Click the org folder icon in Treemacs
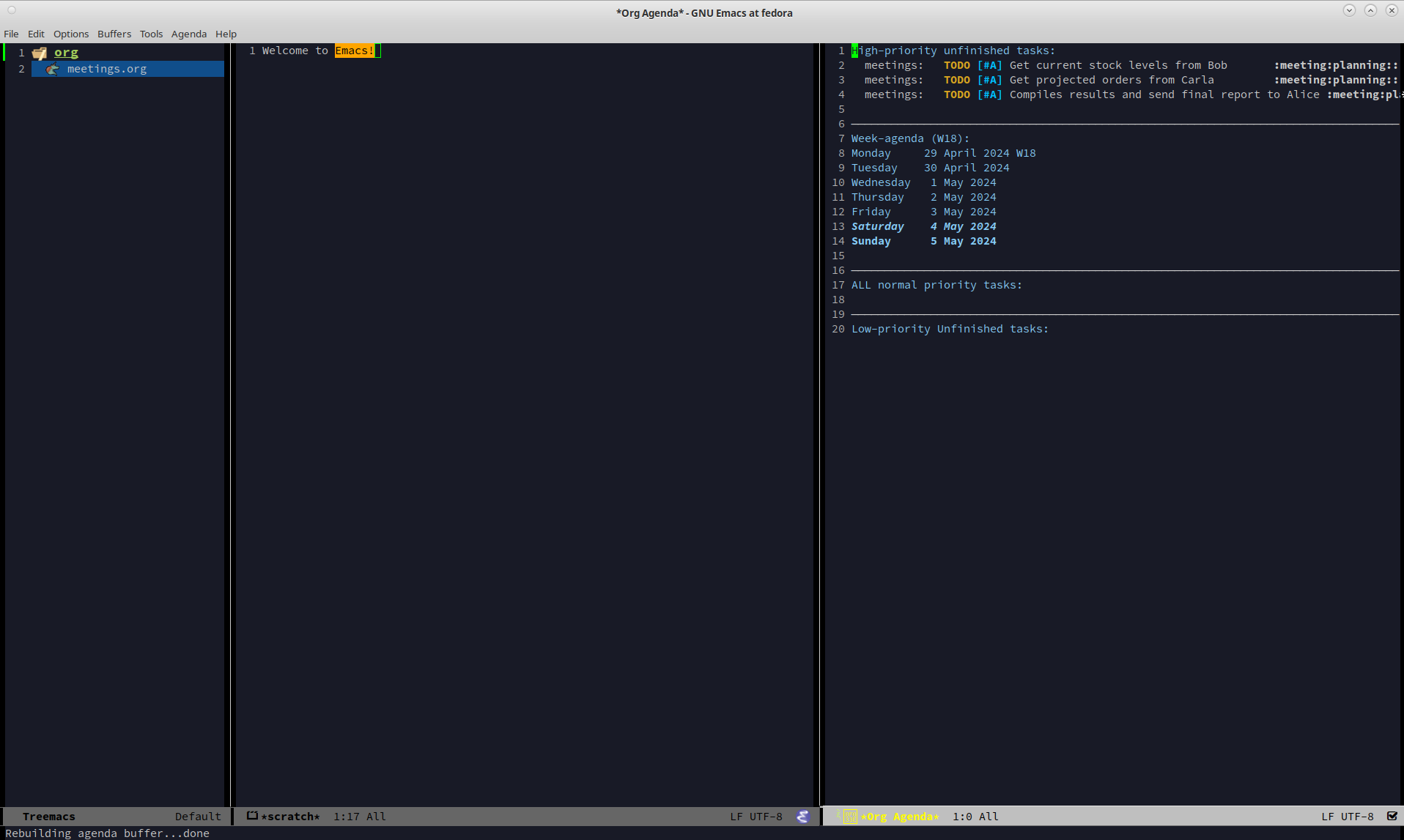This screenshot has height=840, width=1404. click(40, 53)
